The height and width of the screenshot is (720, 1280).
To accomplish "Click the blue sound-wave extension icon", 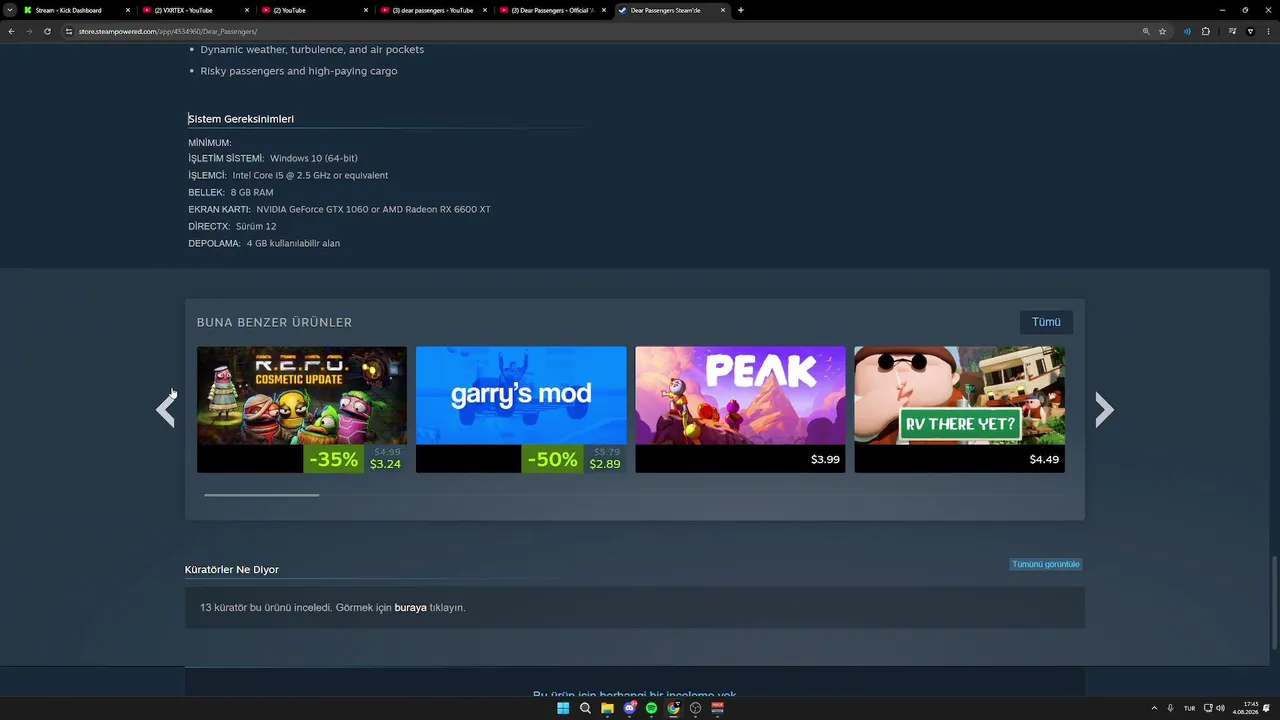I will tap(1187, 31).
